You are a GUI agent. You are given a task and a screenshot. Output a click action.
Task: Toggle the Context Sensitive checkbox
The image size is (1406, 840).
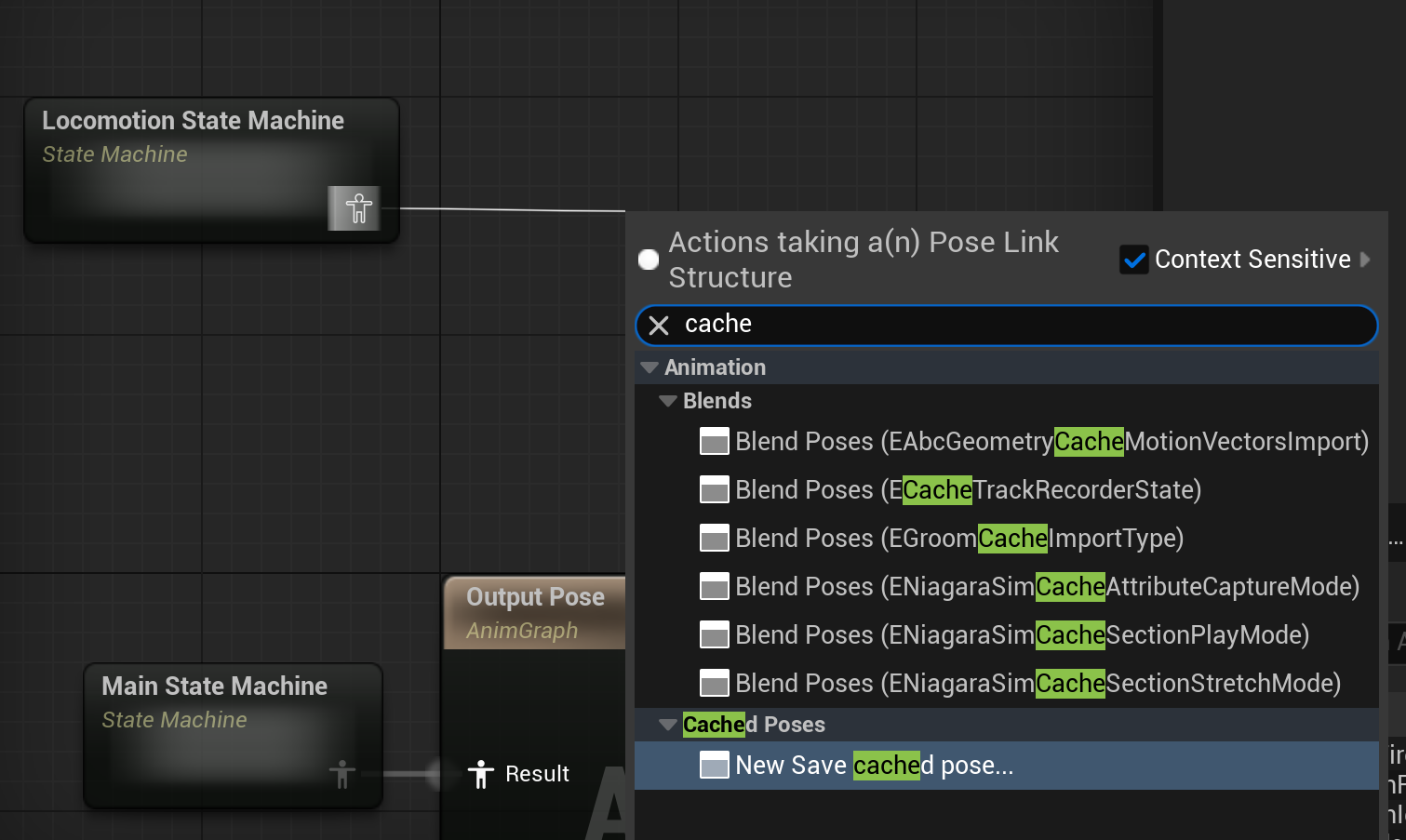(x=1133, y=260)
